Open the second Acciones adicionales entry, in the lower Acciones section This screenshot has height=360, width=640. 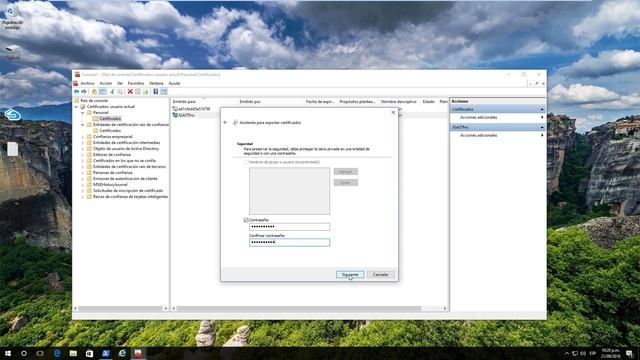click(478, 135)
